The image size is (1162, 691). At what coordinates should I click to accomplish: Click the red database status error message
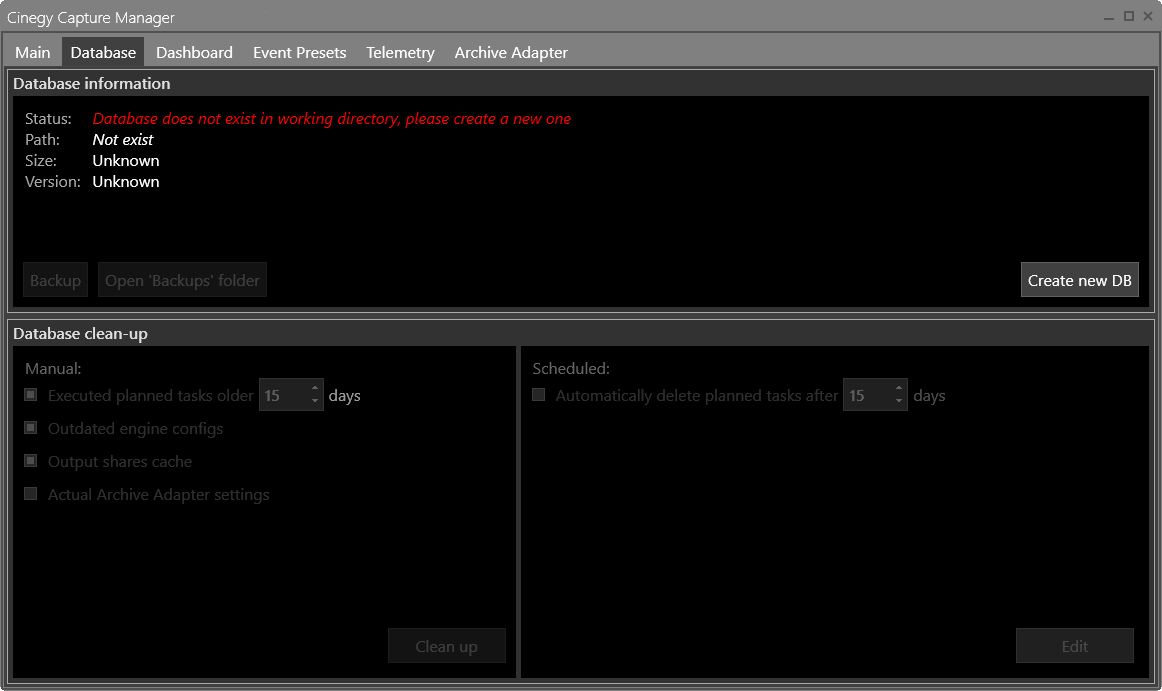331,119
